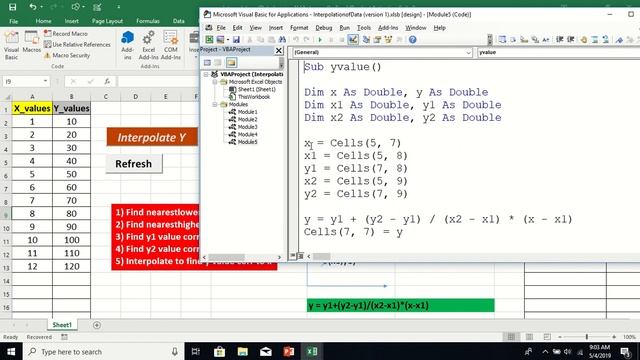The image size is (640, 360).
Task: Open Excel Add-ins gear icon
Action: [149, 45]
